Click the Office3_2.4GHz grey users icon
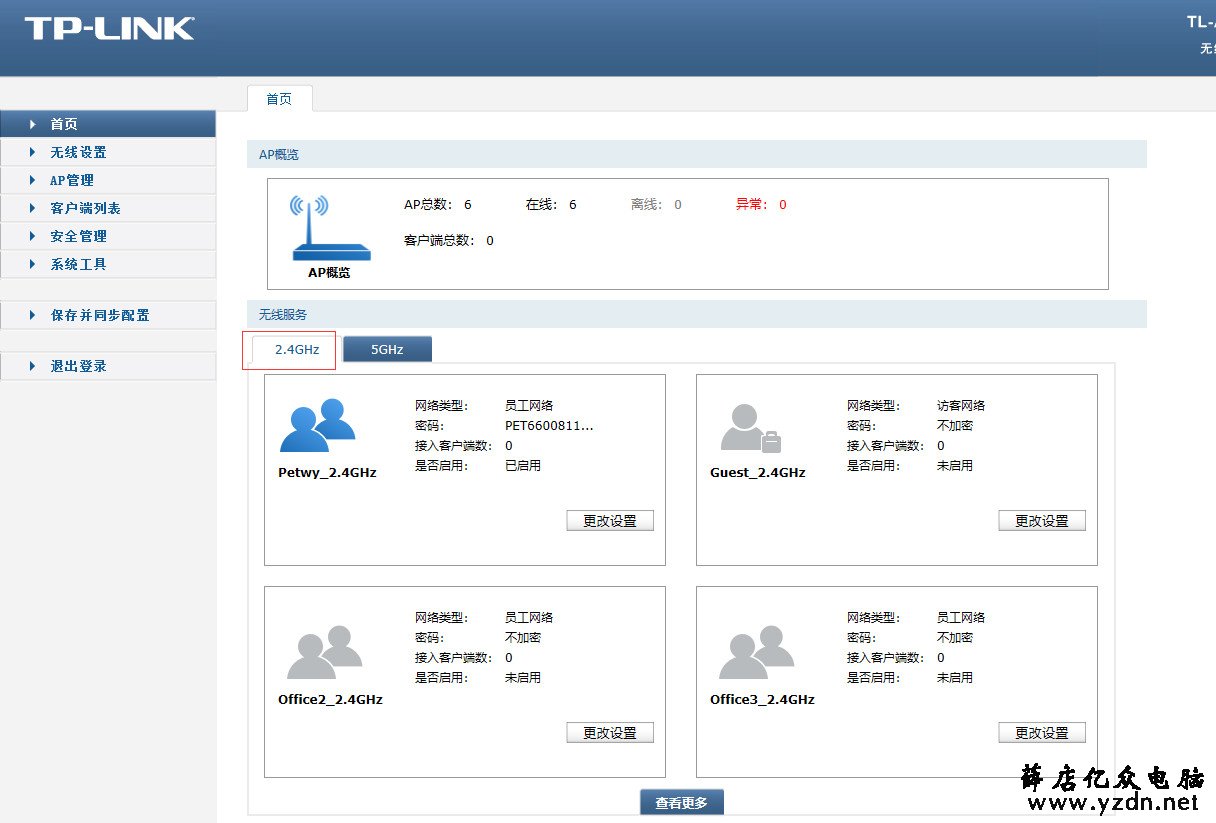This screenshot has height=823, width=1216. pos(757,652)
